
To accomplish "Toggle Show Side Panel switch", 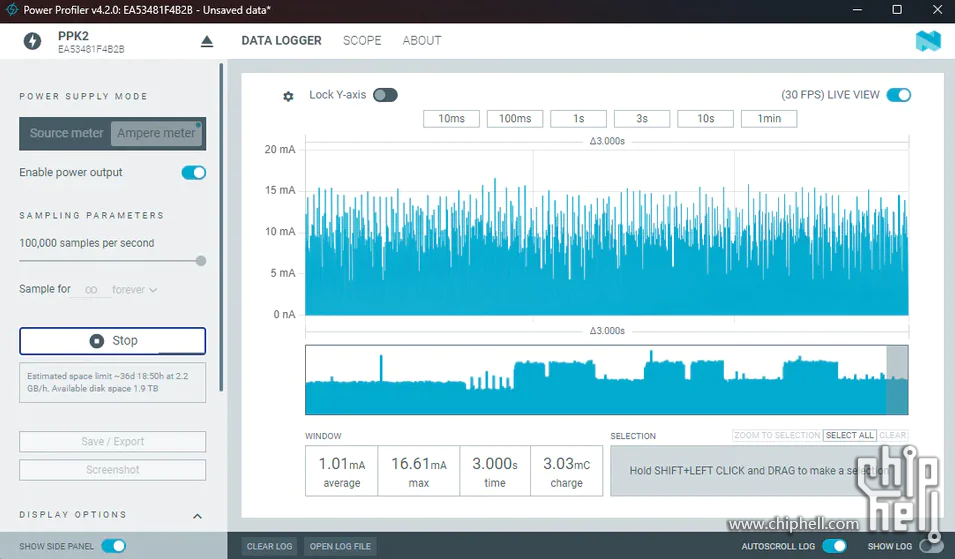I will point(114,546).
